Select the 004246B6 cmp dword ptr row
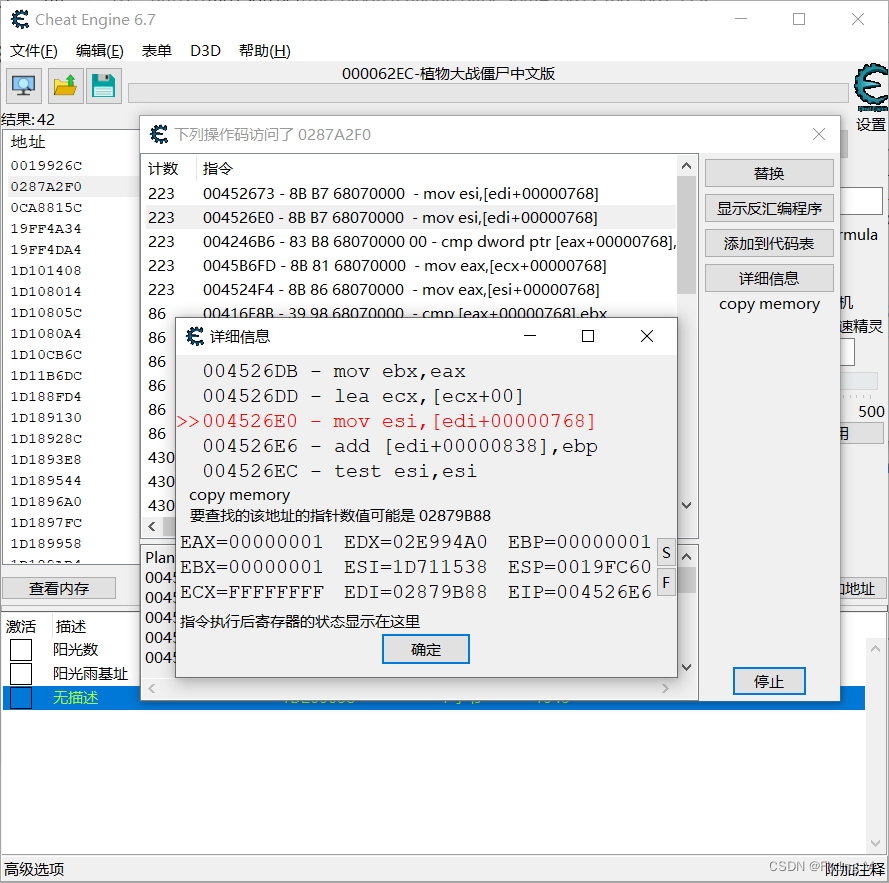Screen dimensions: 889x883 (x=410, y=242)
